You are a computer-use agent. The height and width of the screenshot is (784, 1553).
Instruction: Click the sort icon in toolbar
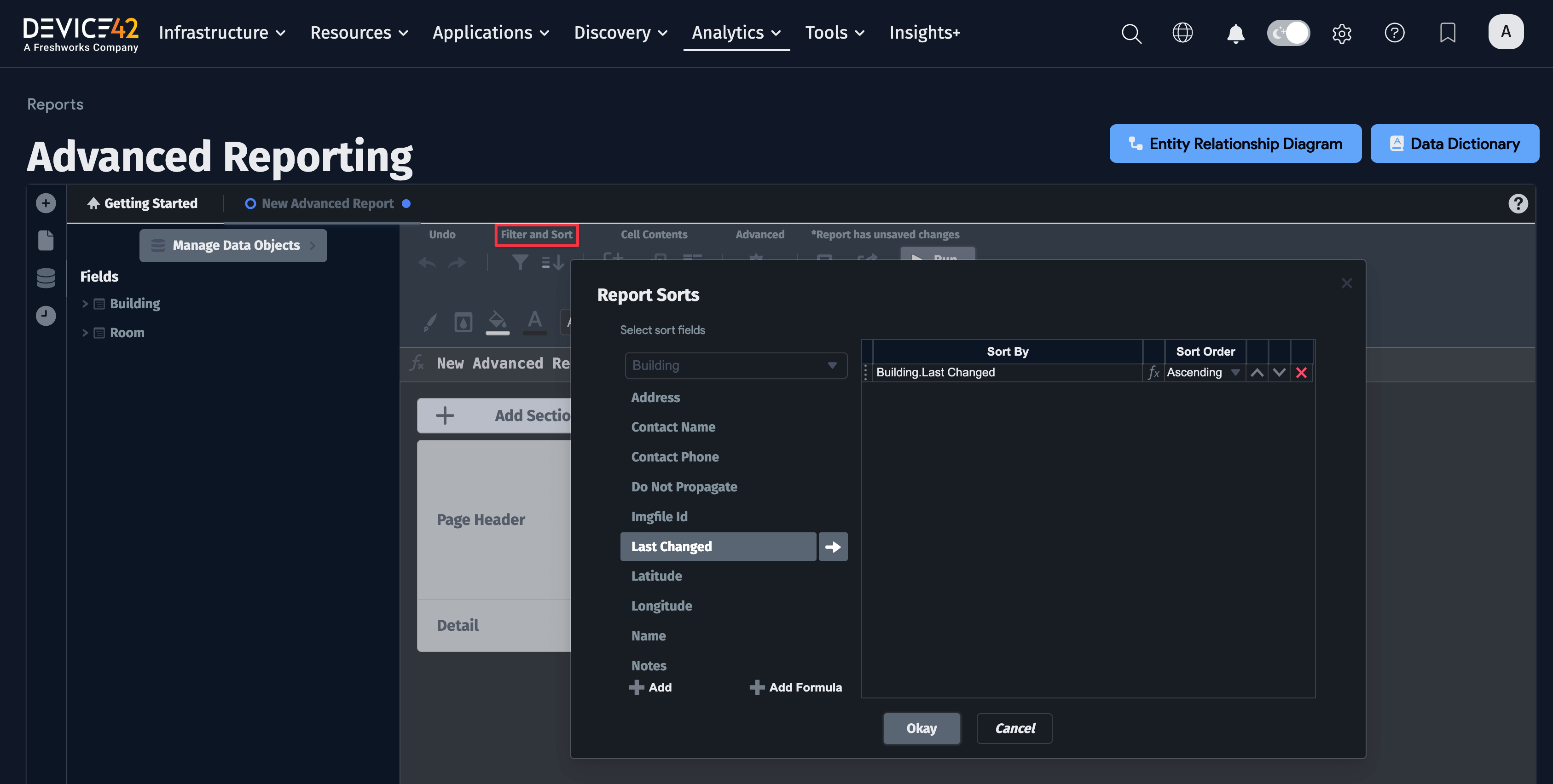552,263
